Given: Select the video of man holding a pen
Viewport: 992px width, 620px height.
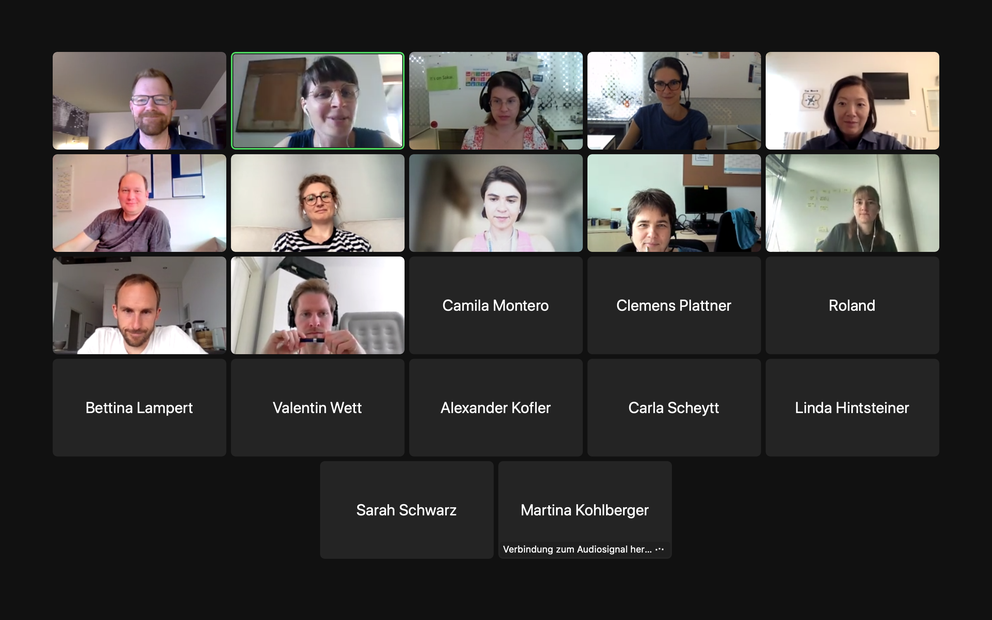Looking at the screenshot, I should [318, 305].
